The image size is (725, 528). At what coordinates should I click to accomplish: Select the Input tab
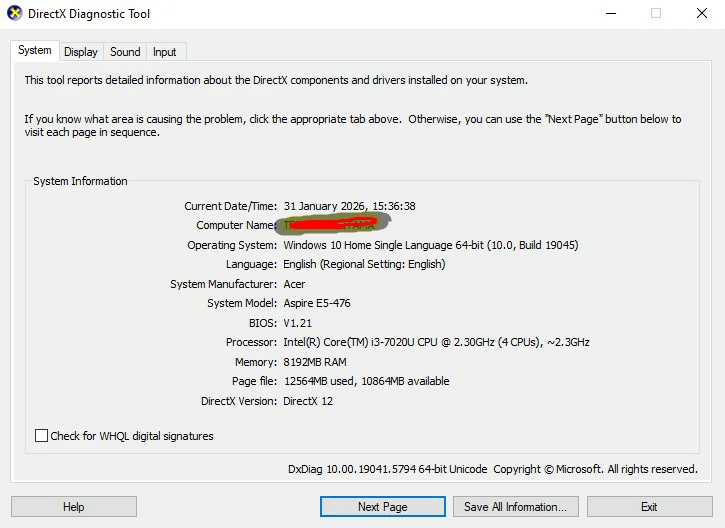coord(165,52)
